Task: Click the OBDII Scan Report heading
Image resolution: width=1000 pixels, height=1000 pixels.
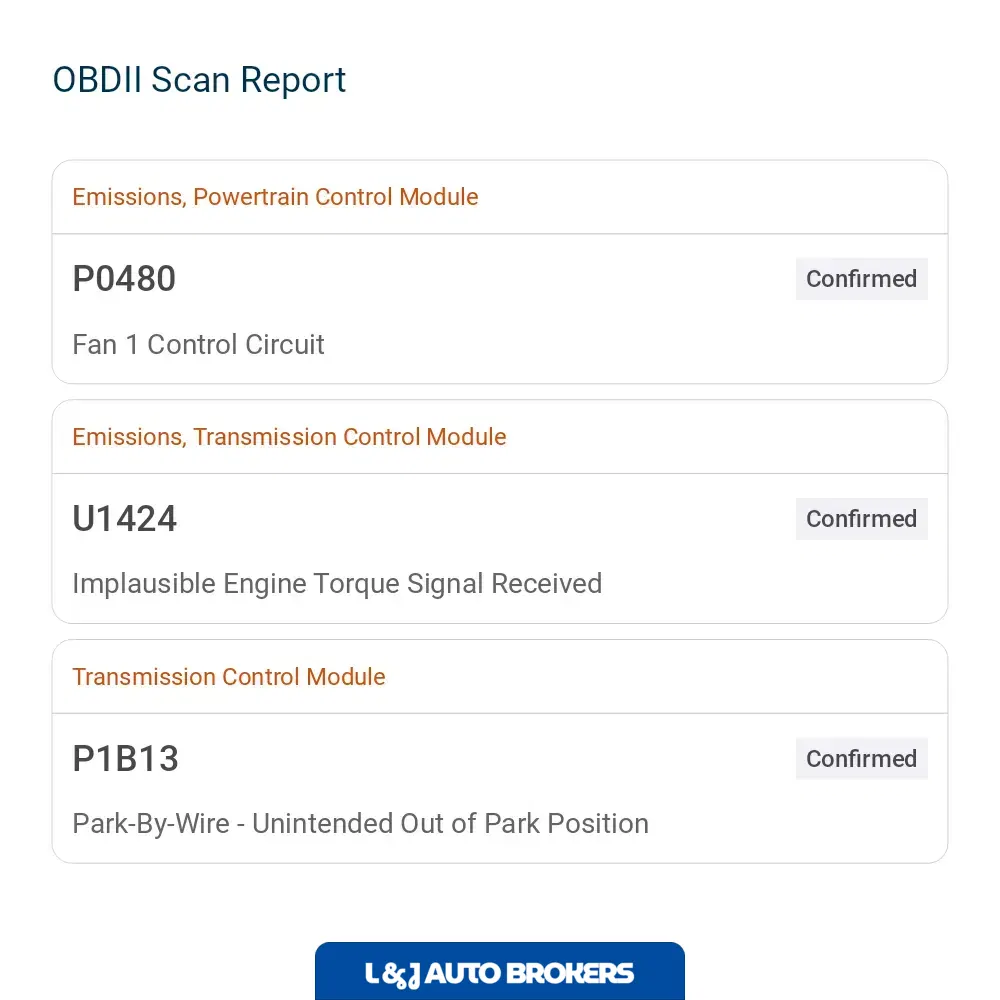Action: (199, 80)
